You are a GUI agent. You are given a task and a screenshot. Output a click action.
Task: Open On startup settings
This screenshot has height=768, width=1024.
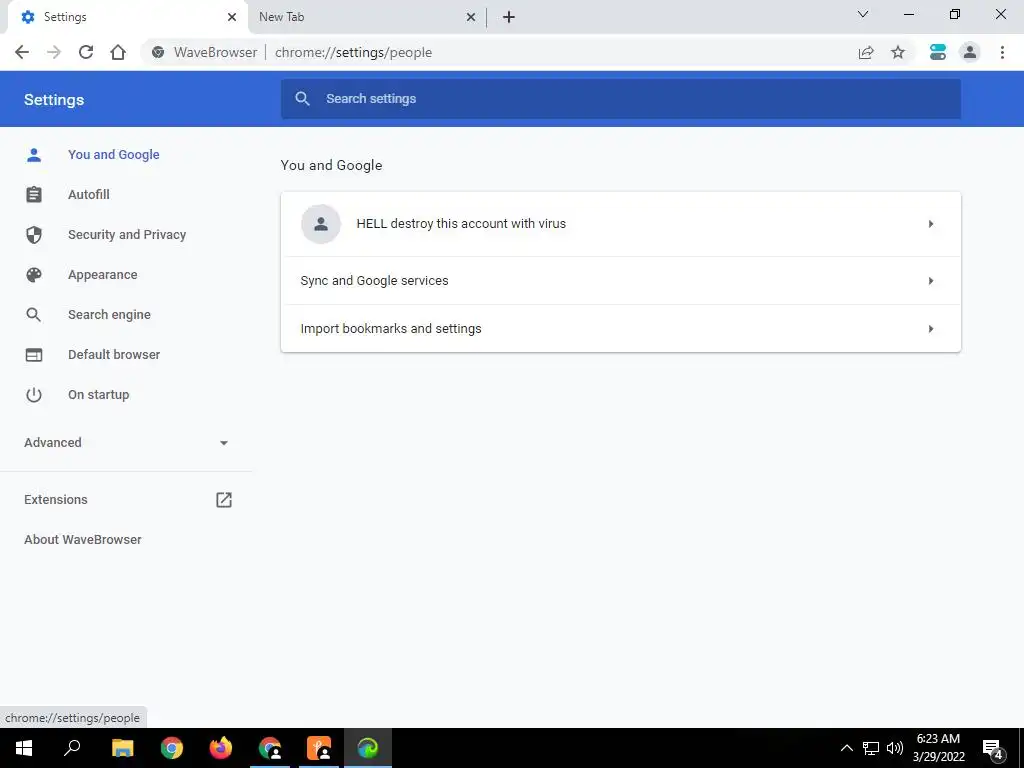tap(99, 394)
